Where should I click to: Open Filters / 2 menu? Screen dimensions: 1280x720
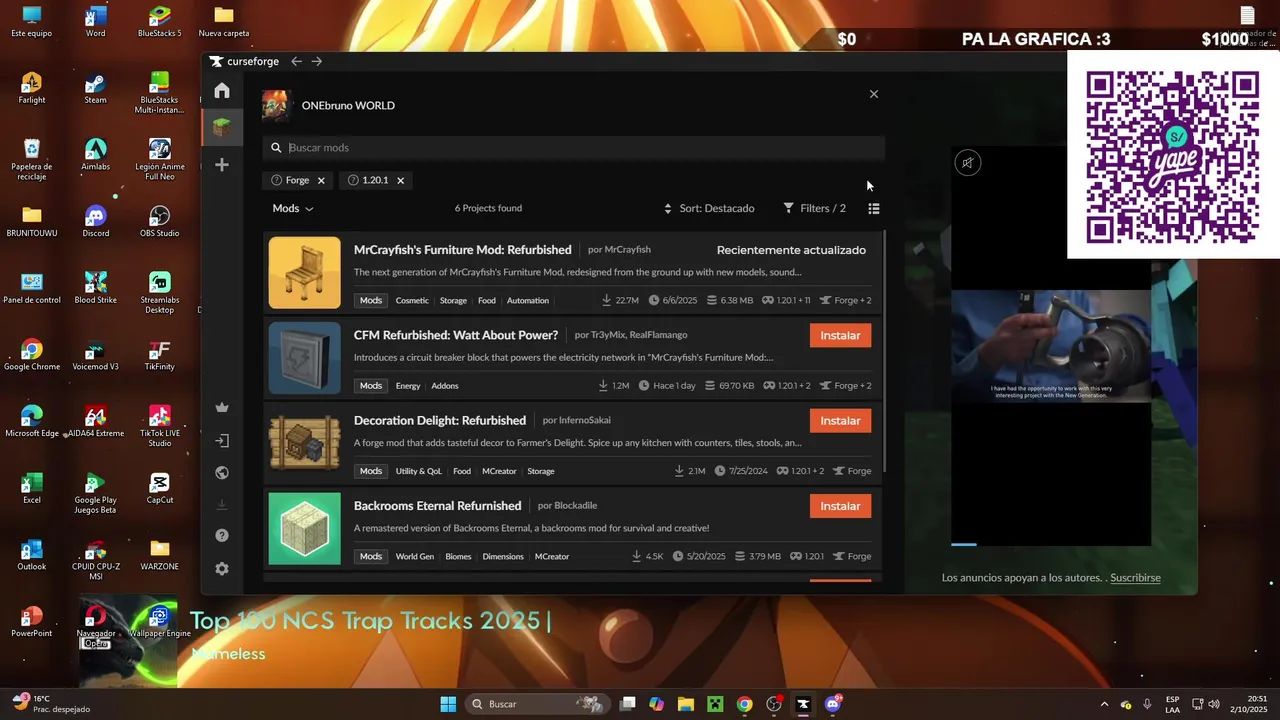tap(814, 209)
